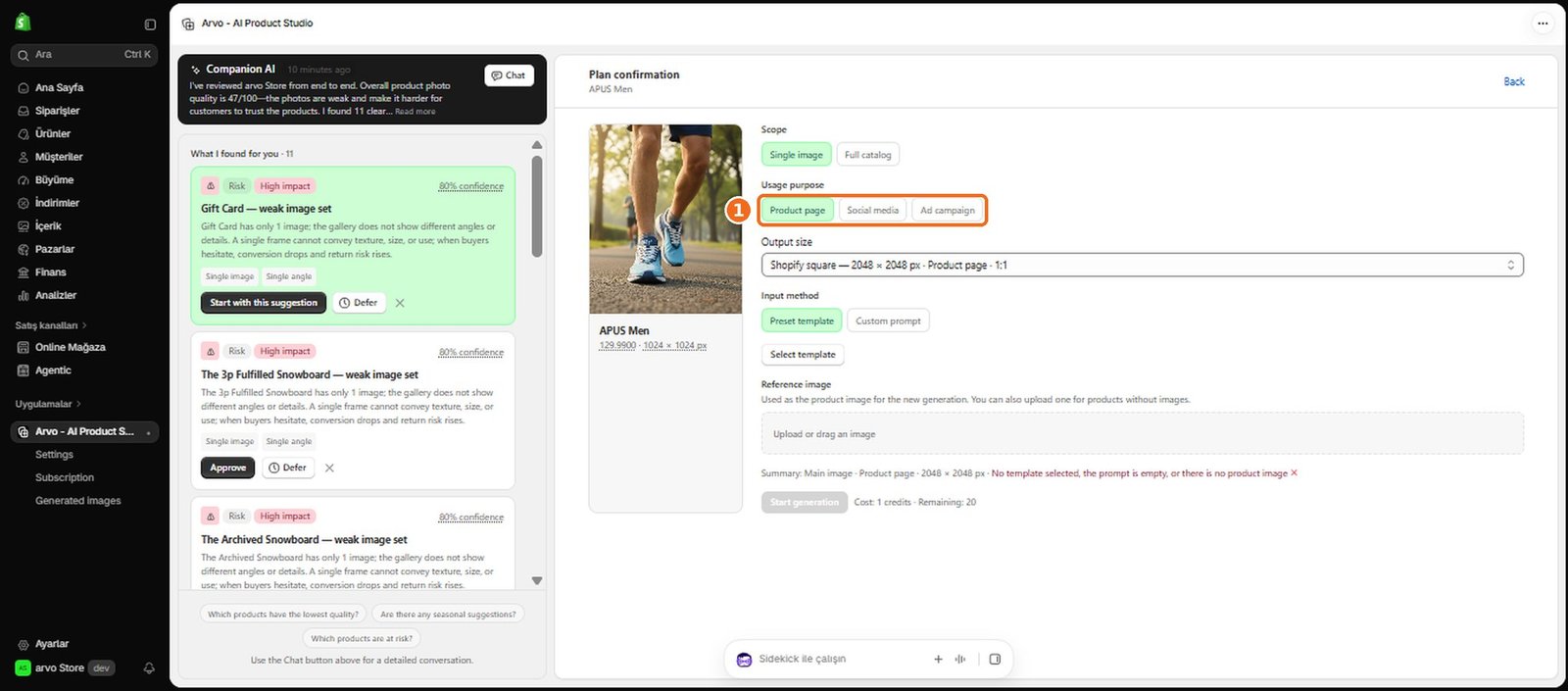The width and height of the screenshot is (1568, 691).
Task: Click the APUS Men product thumbnail
Action: [665, 220]
